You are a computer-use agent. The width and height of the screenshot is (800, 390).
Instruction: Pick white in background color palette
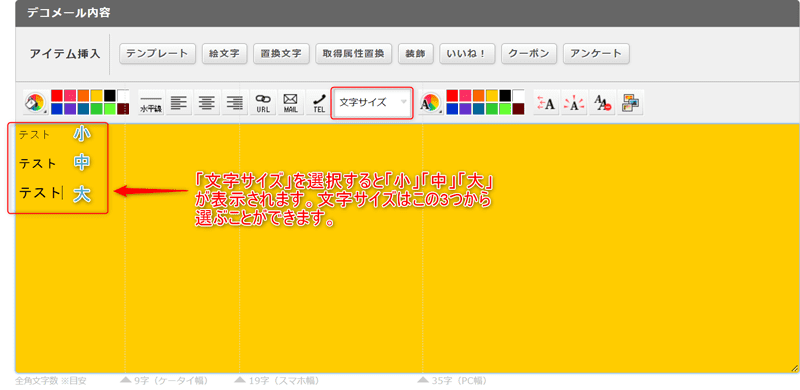point(123,95)
